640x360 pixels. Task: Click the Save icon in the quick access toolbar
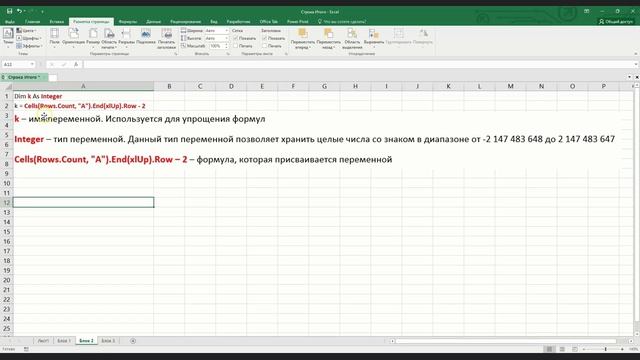tap(9, 11)
